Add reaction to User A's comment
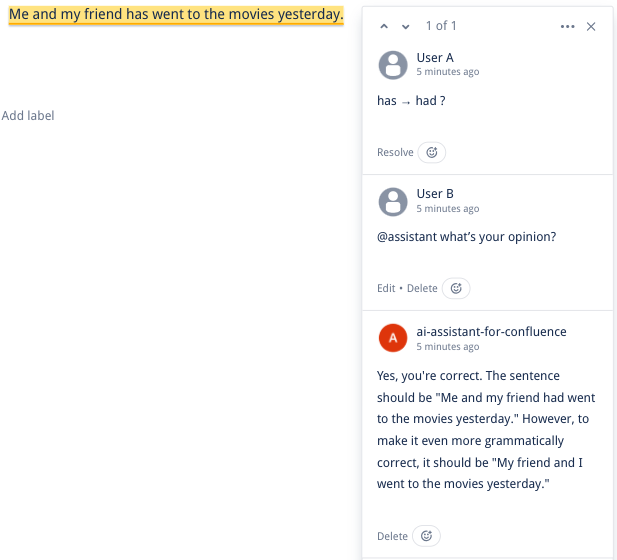Image resolution: width=617 pixels, height=560 pixels. click(x=432, y=152)
